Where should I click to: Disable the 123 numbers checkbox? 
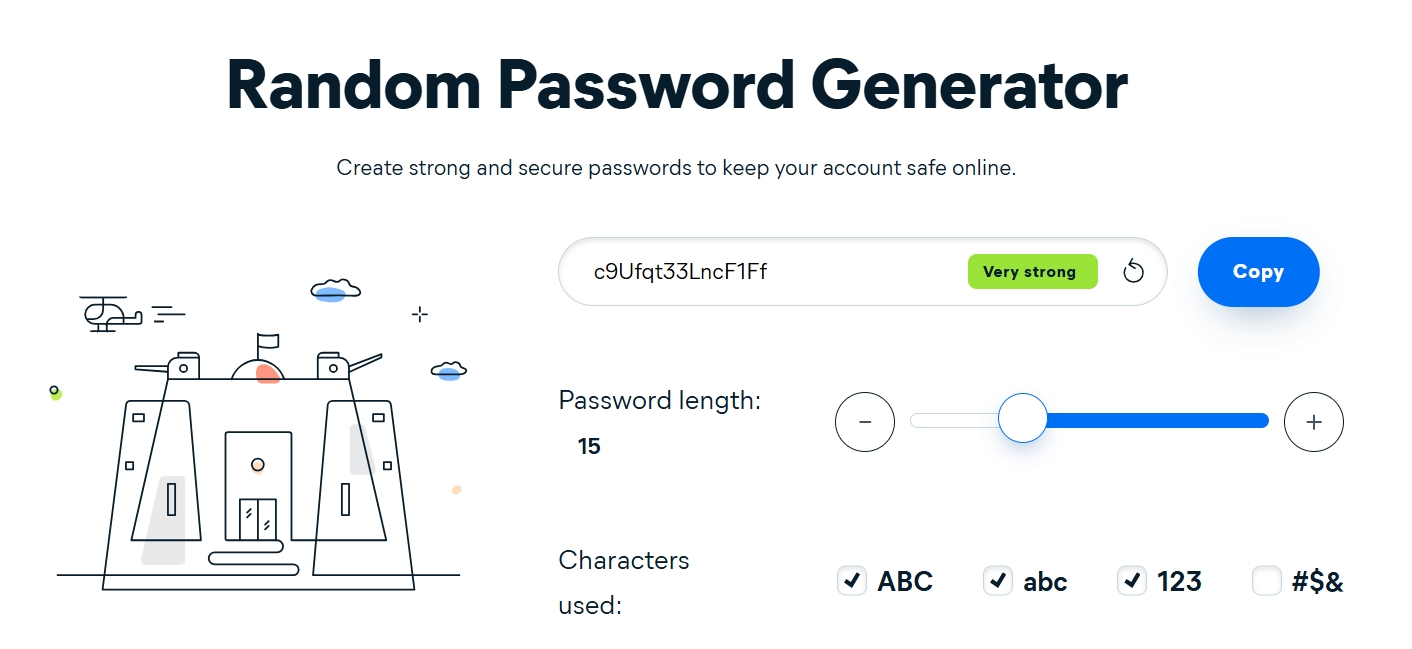click(1131, 580)
